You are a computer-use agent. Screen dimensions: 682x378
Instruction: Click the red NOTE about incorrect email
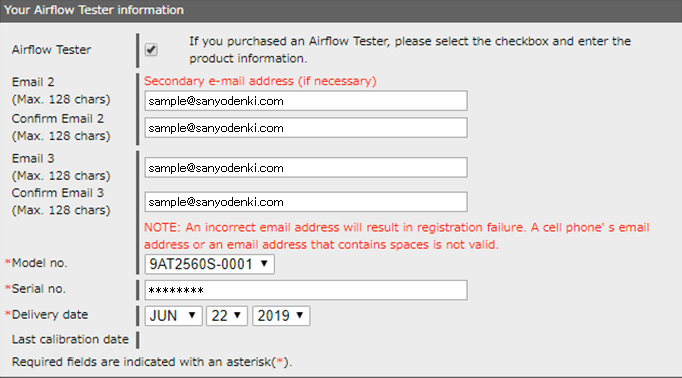click(397, 236)
